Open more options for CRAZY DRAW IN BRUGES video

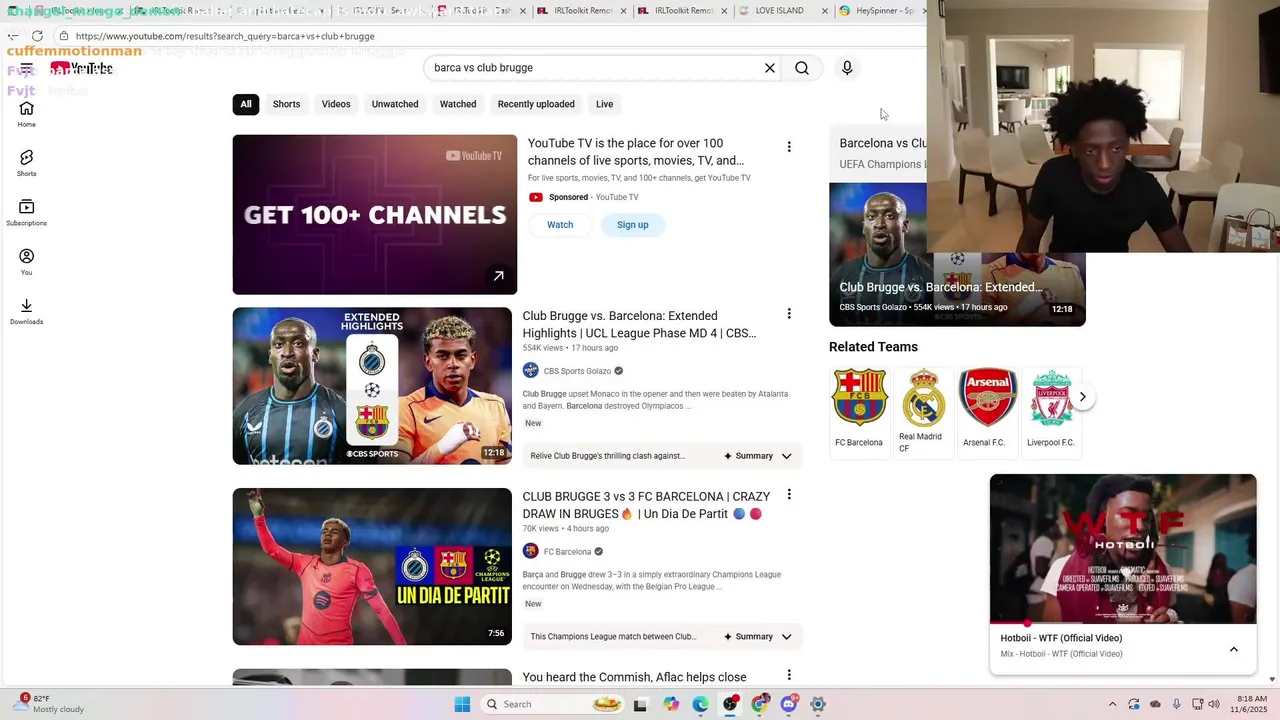tap(789, 494)
